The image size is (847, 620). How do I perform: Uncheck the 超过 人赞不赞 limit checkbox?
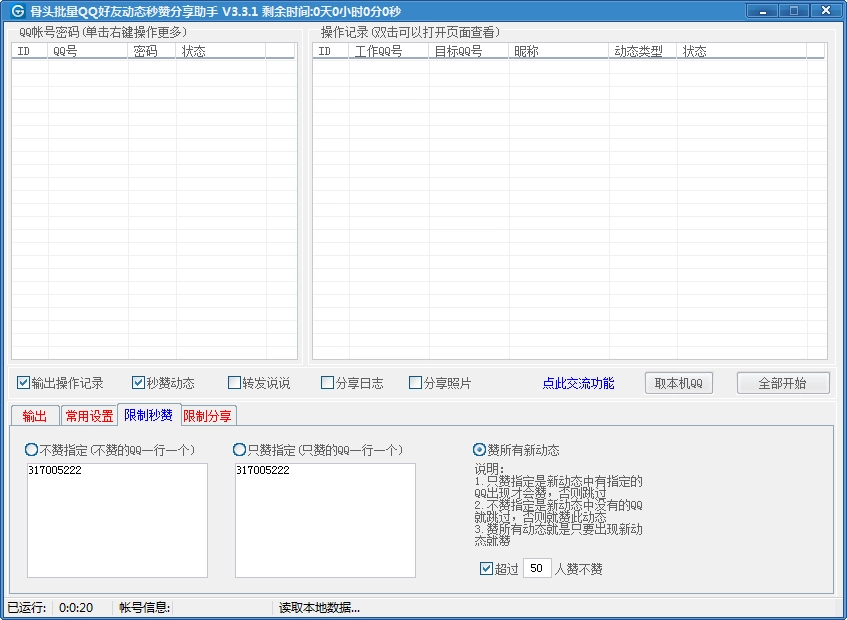click(487, 568)
